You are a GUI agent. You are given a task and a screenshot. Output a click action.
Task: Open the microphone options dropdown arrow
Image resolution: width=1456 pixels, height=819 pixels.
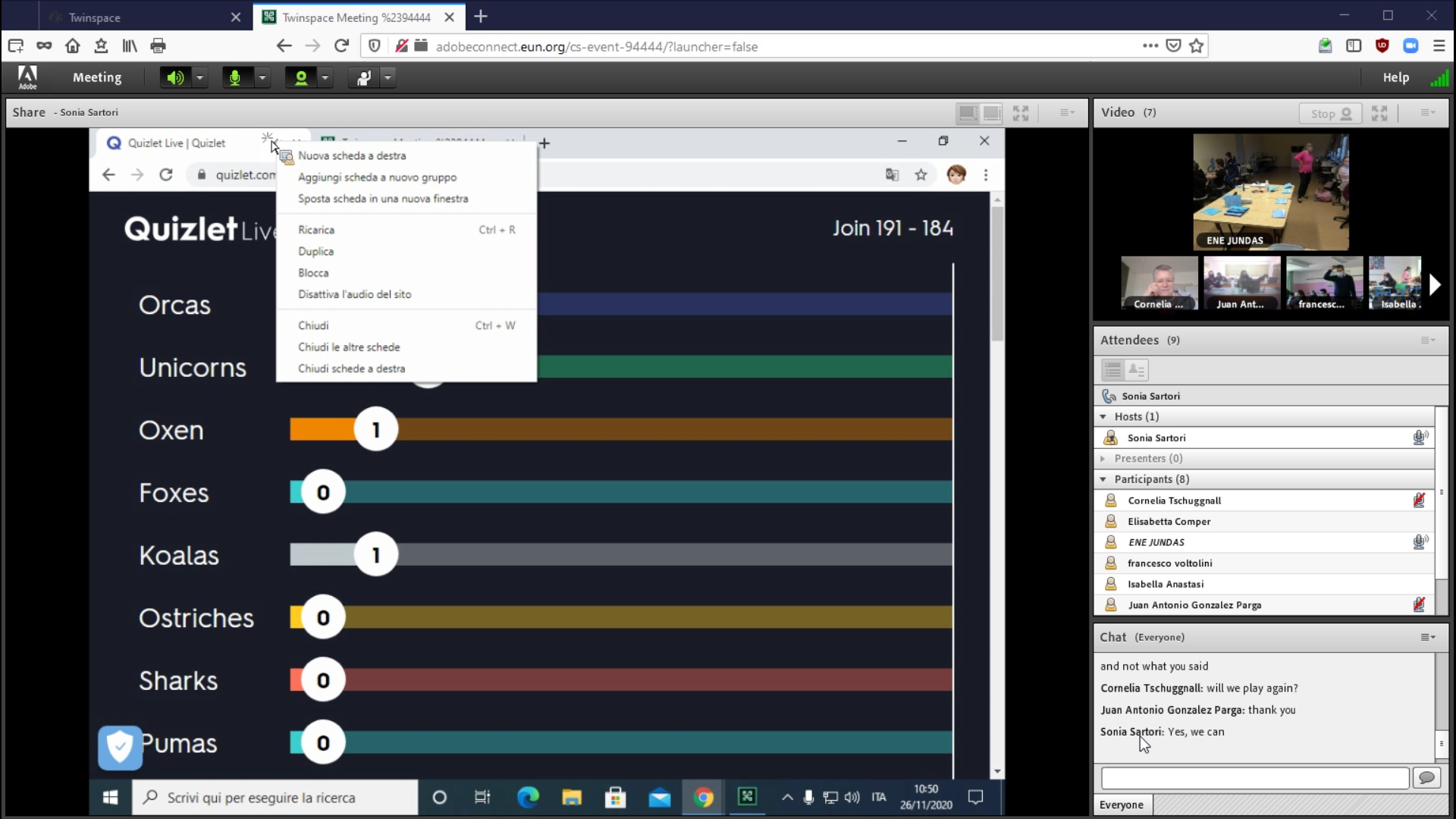(262, 77)
